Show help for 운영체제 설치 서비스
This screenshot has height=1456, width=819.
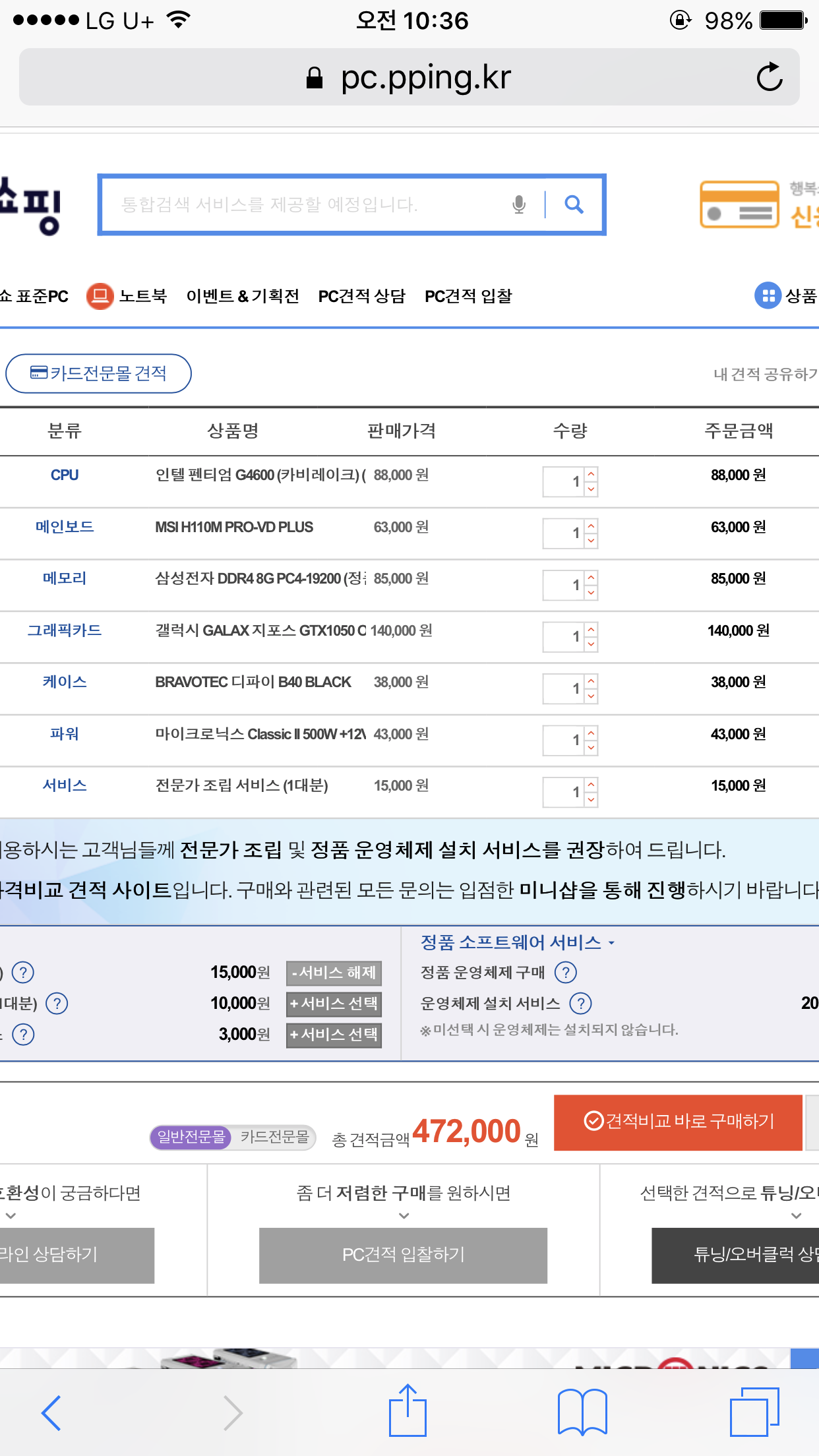tap(580, 1003)
